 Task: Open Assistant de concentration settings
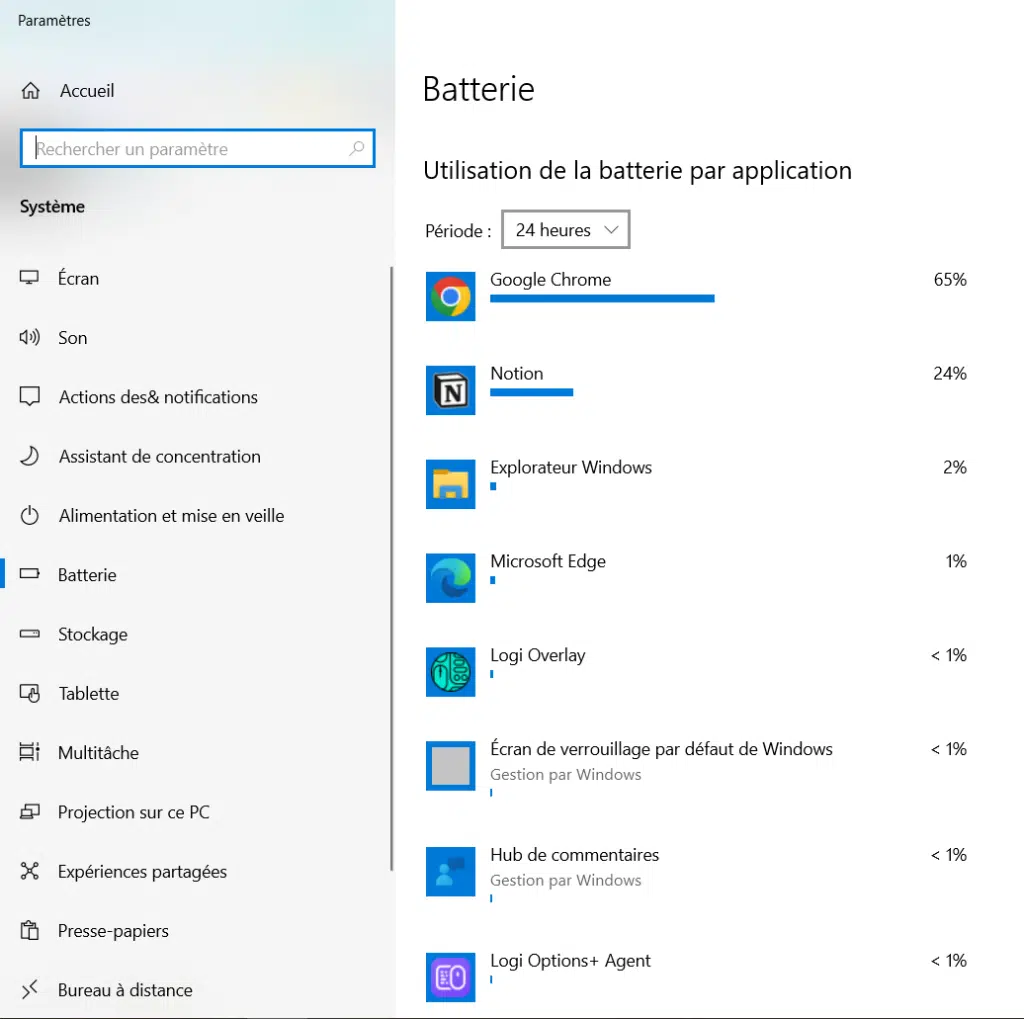click(x=196, y=456)
